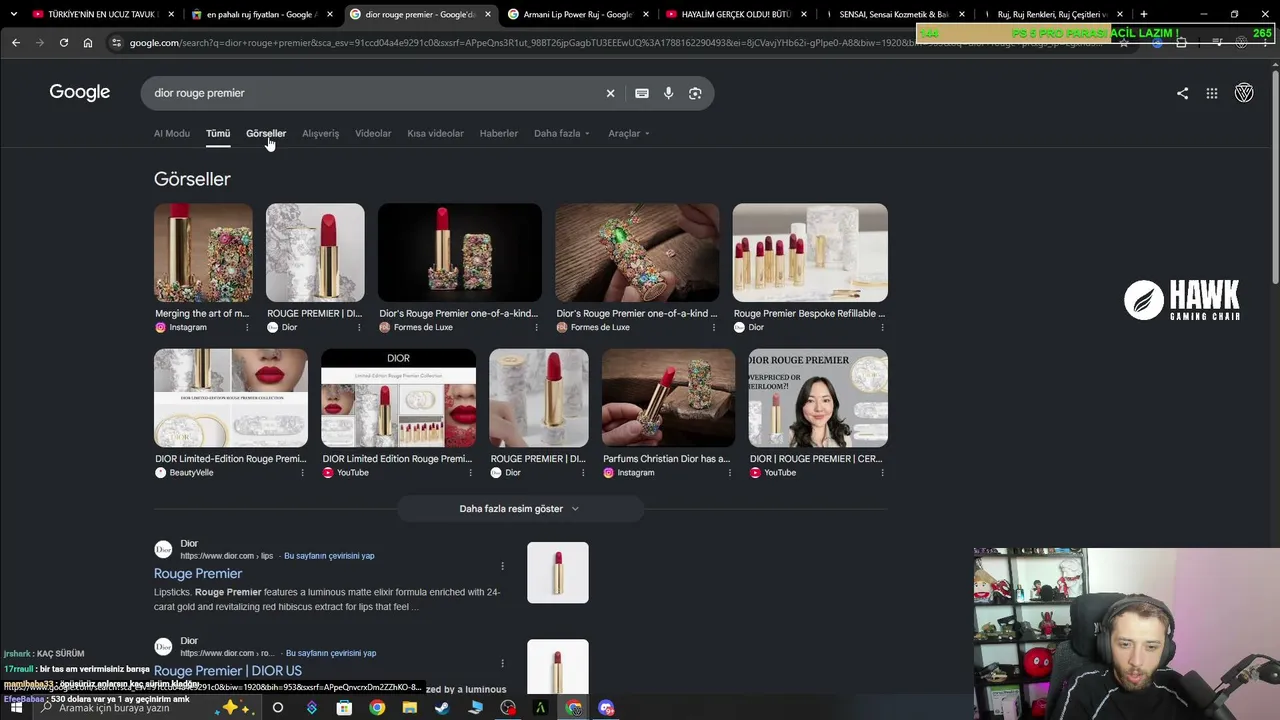Open Discord from the taskbar
1280x720 pixels.
(x=606, y=708)
